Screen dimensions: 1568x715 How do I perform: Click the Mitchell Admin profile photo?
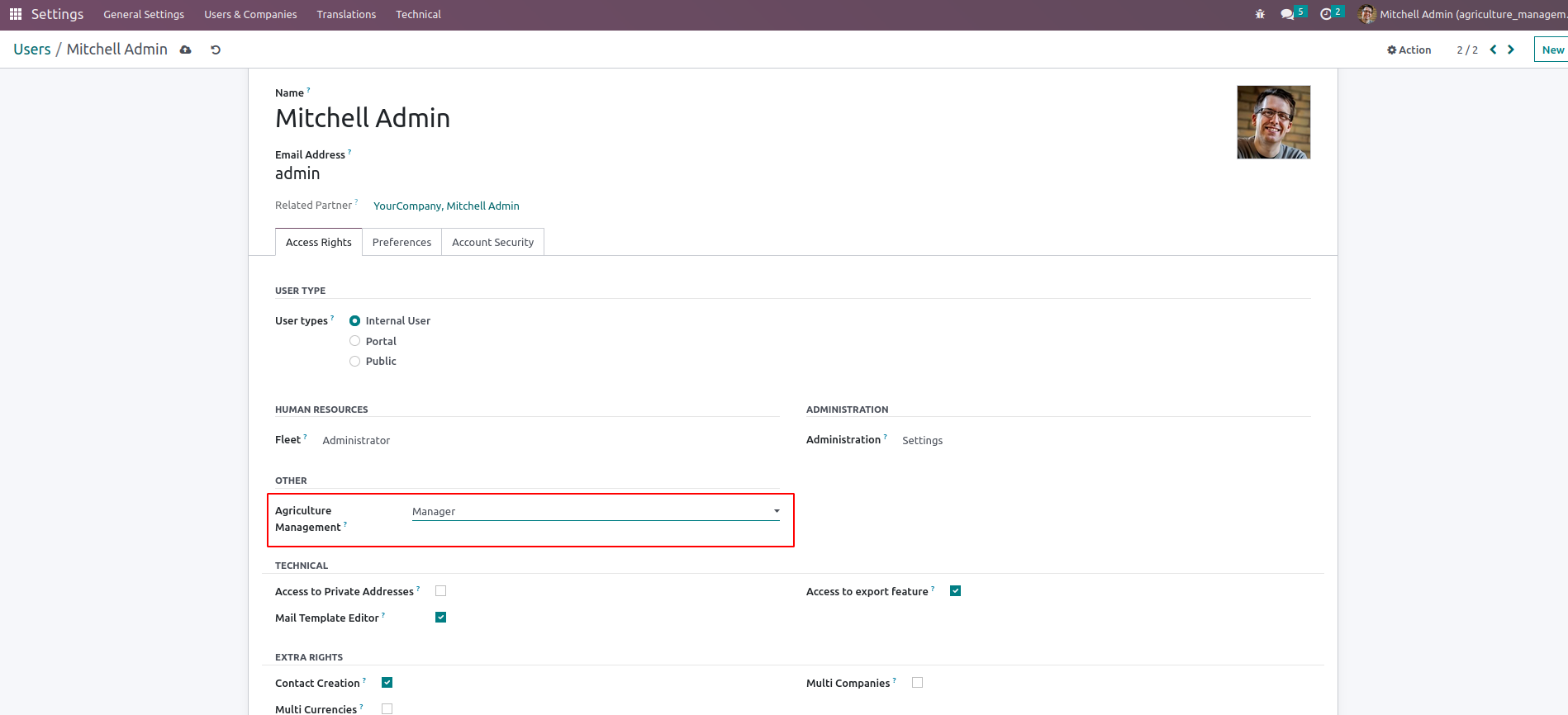pyautogui.click(x=1273, y=122)
